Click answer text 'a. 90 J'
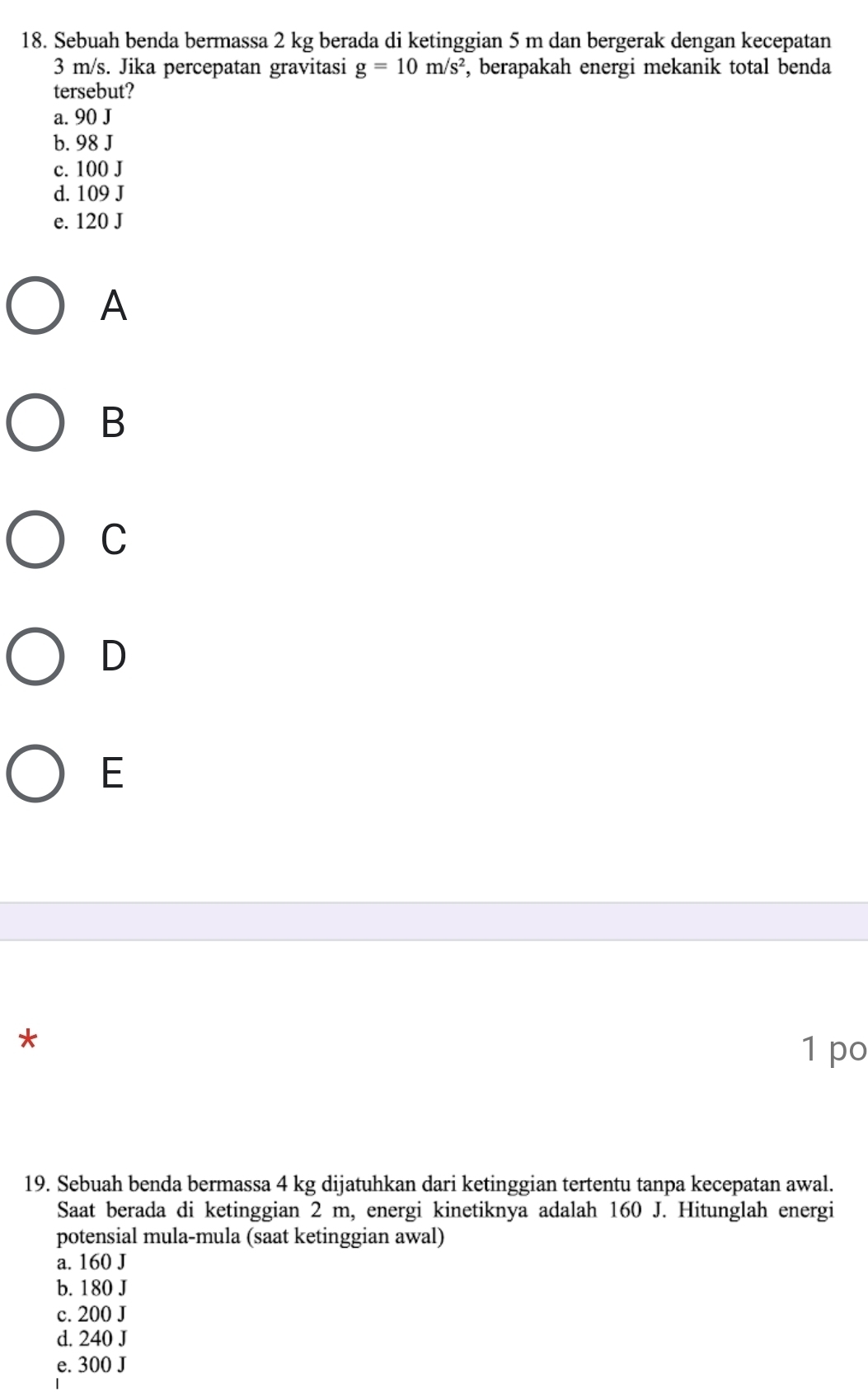 [x=82, y=117]
